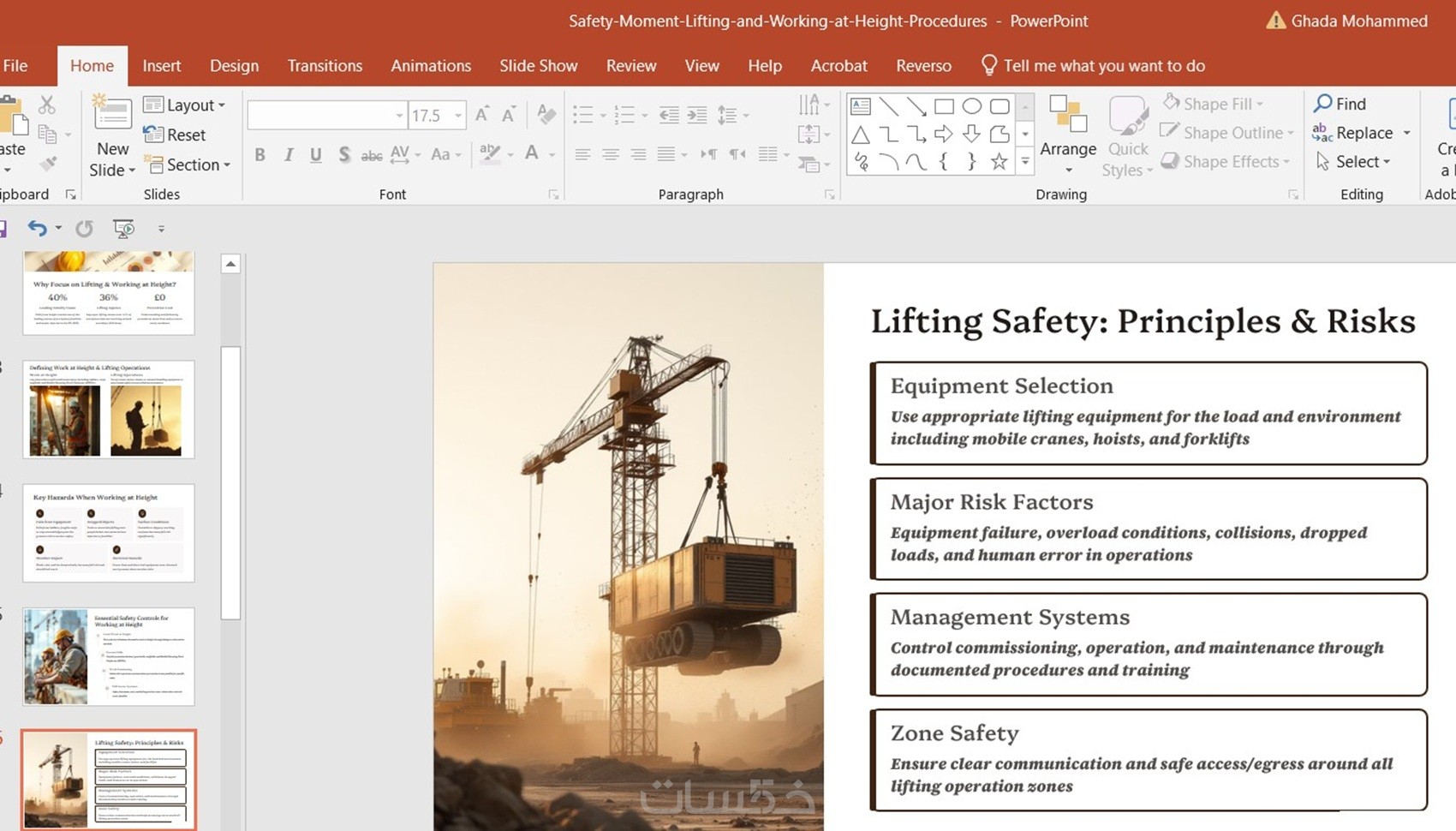Toggle Italic formatting
Viewport: 1456px width, 831px height.
pyautogui.click(x=289, y=154)
